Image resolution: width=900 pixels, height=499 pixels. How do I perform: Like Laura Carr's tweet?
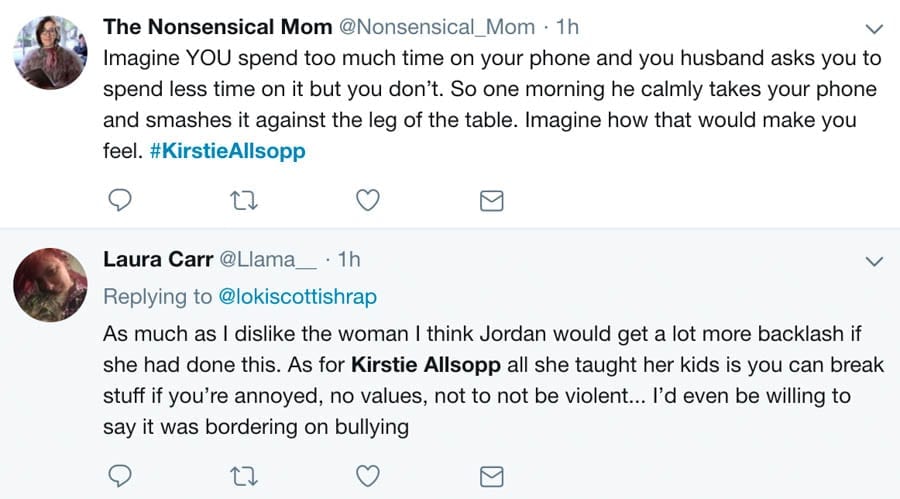[x=368, y=474]
